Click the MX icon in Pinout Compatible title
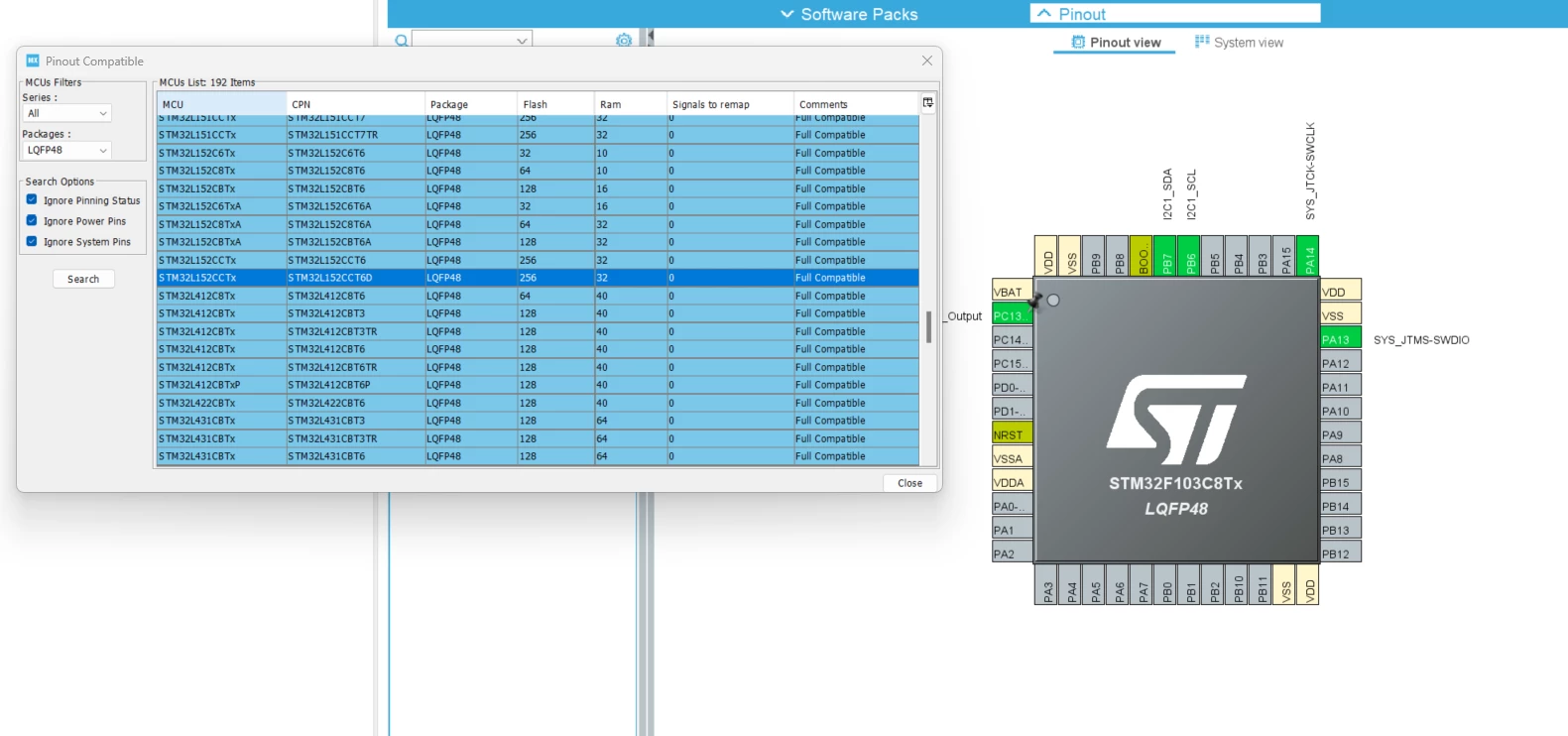Screen dimensions: 1568x736 tap(33, 61)
